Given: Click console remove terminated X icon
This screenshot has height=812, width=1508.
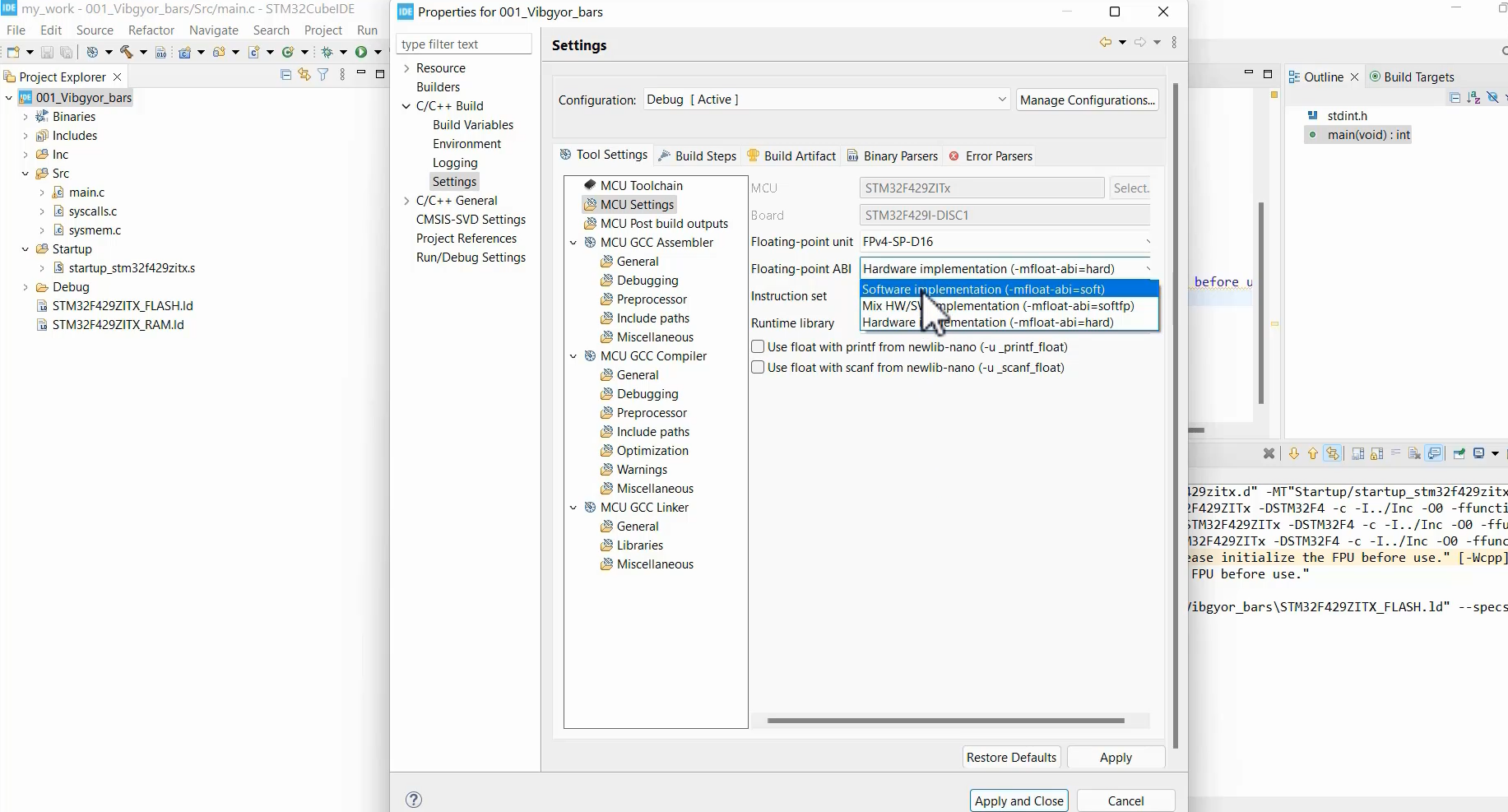Looking at the screenshot, I should 1269,453.
